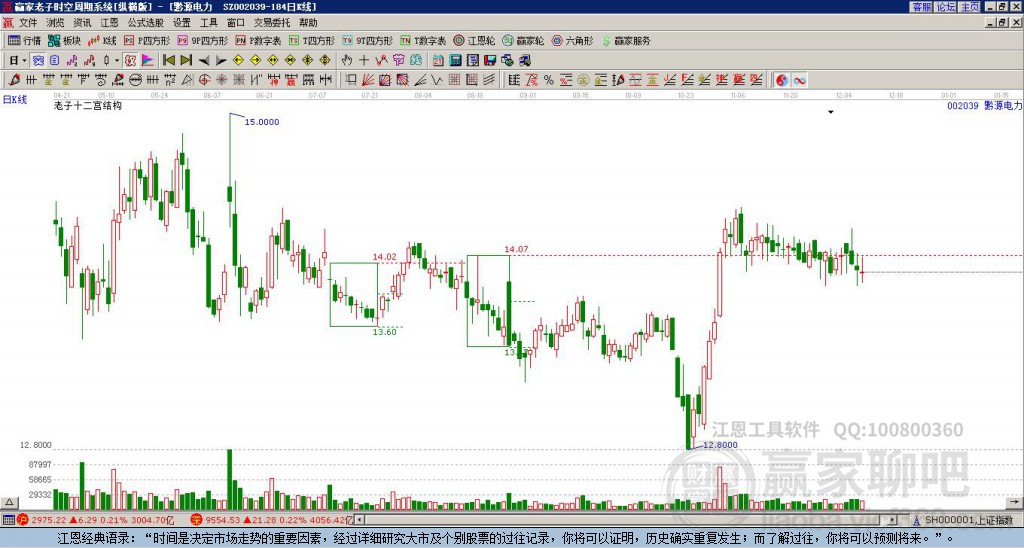Click the 13.60 support label

click(x=385, y=332)
